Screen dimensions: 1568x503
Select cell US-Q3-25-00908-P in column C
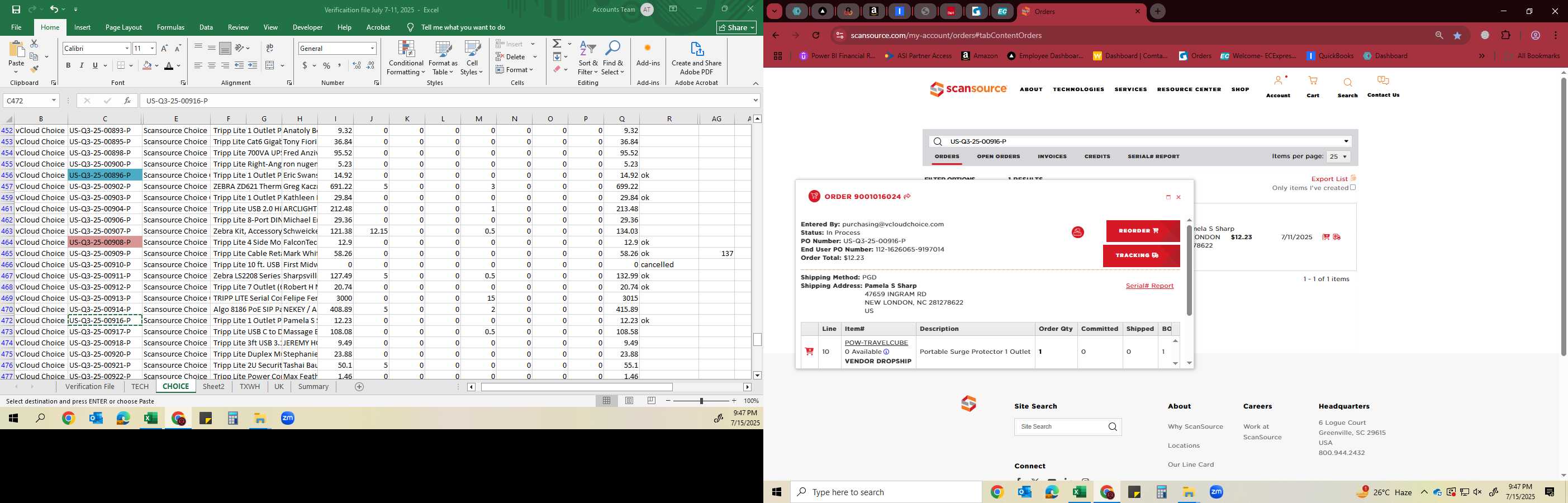click(x=104, y=243)
